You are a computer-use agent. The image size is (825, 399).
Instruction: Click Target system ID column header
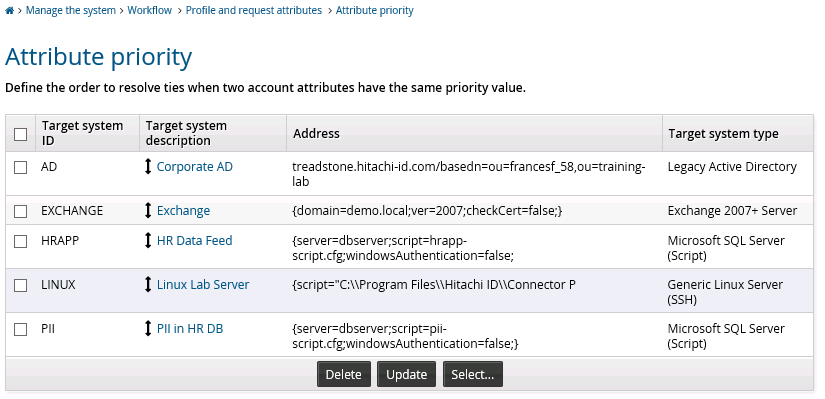(x=87, y=133)
